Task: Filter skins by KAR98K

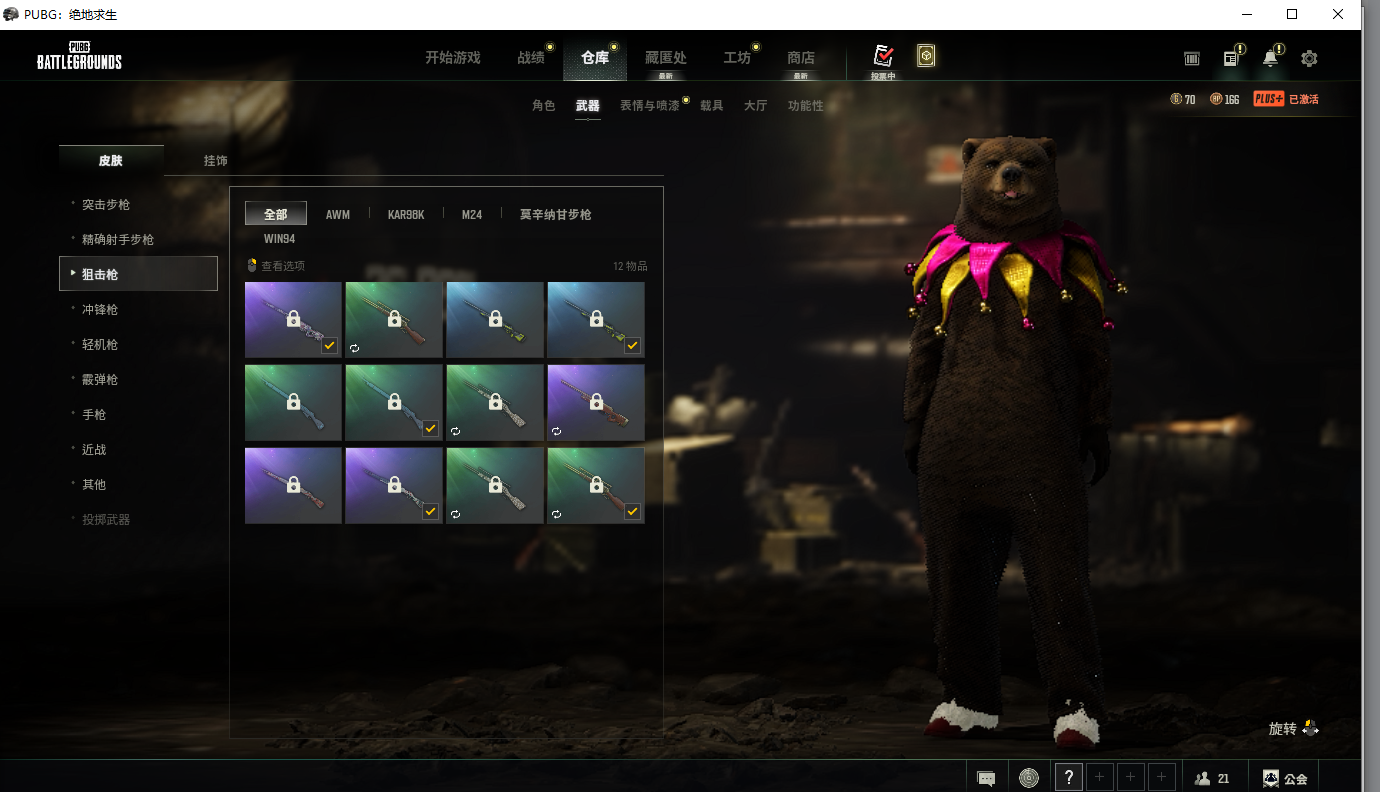Action: pos(406,214)
